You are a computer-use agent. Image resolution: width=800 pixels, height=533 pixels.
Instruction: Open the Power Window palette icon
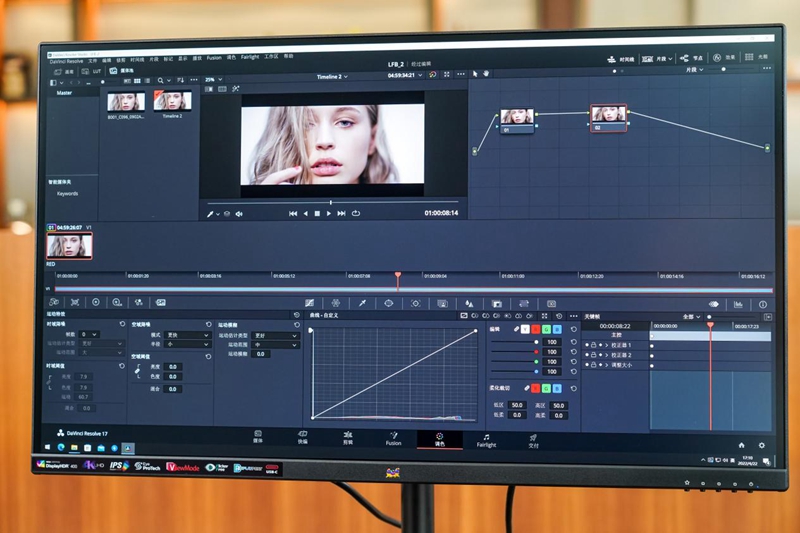389,303
